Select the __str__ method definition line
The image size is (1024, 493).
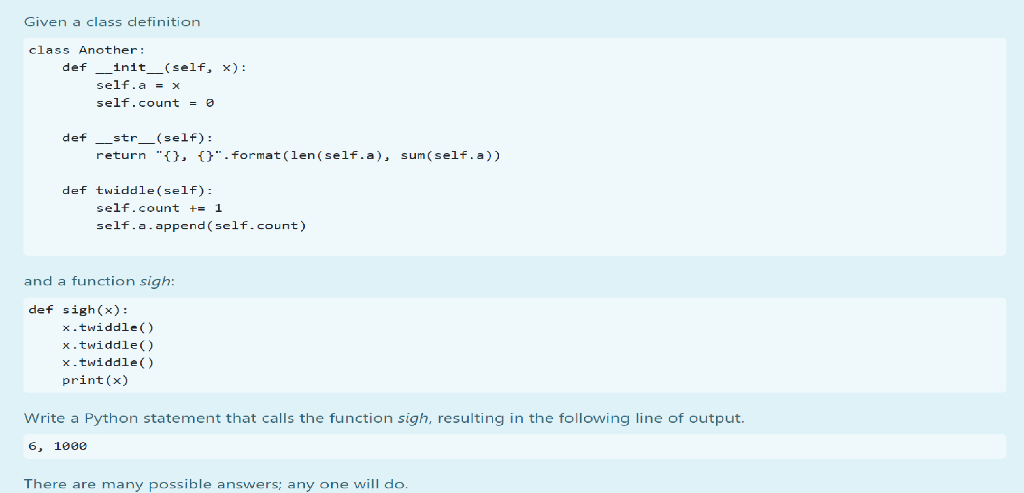(x=138, y=138)
